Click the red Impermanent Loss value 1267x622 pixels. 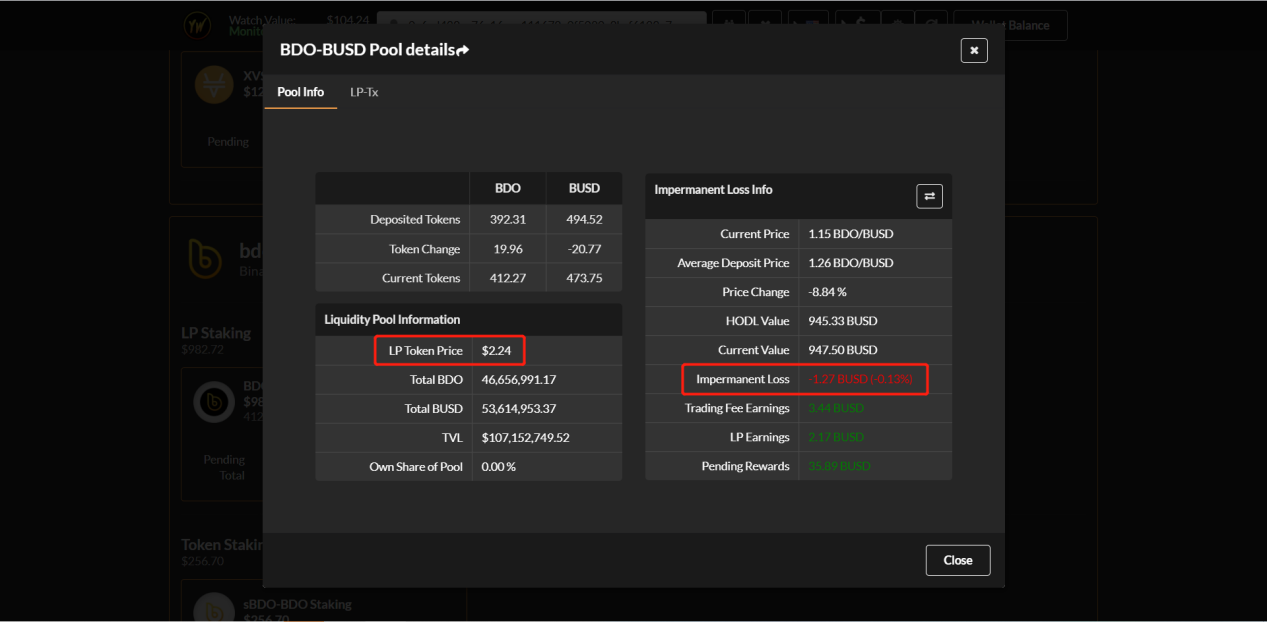[x=861, y=380]
